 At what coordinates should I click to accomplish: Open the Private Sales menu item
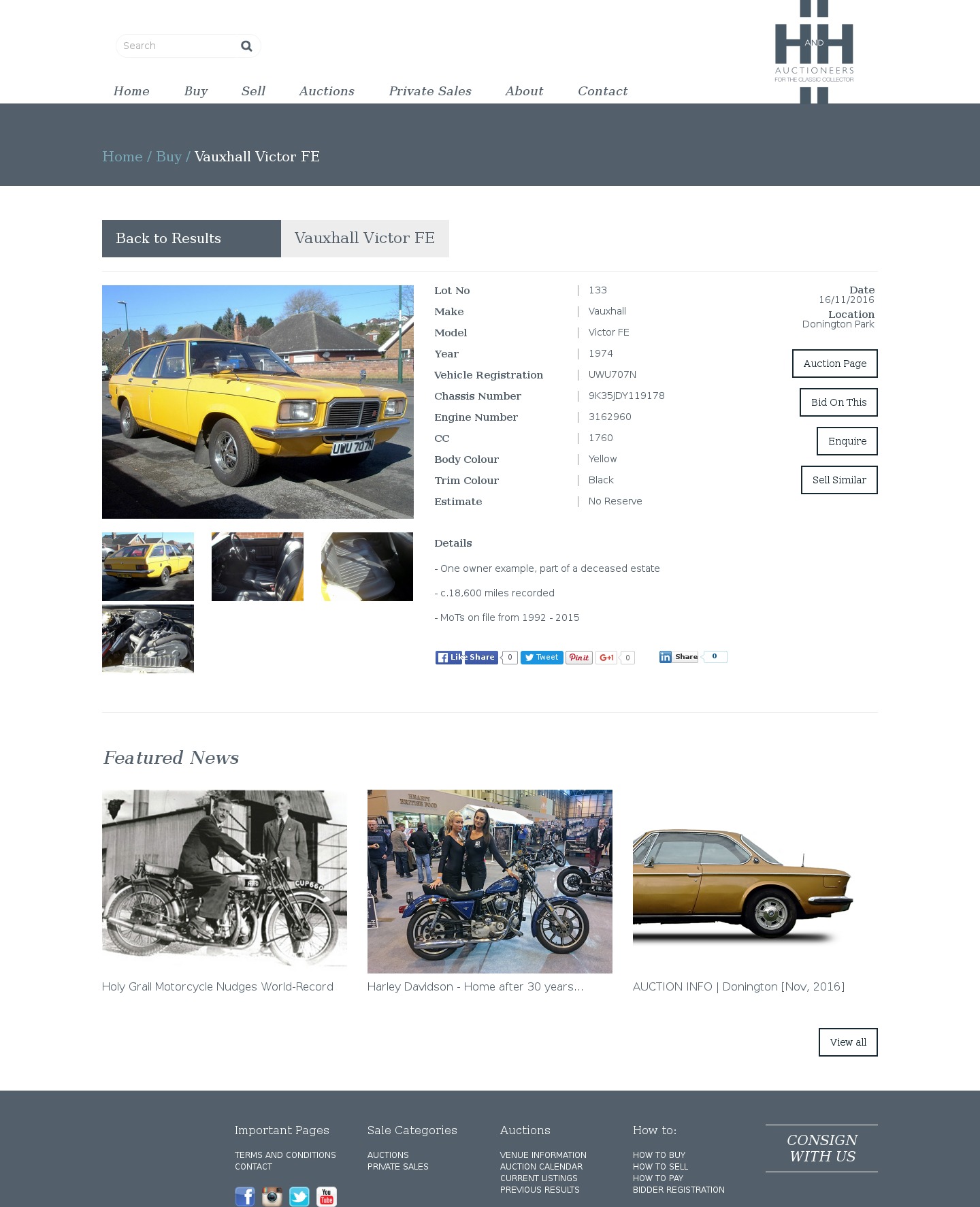[x=430, y=91]
